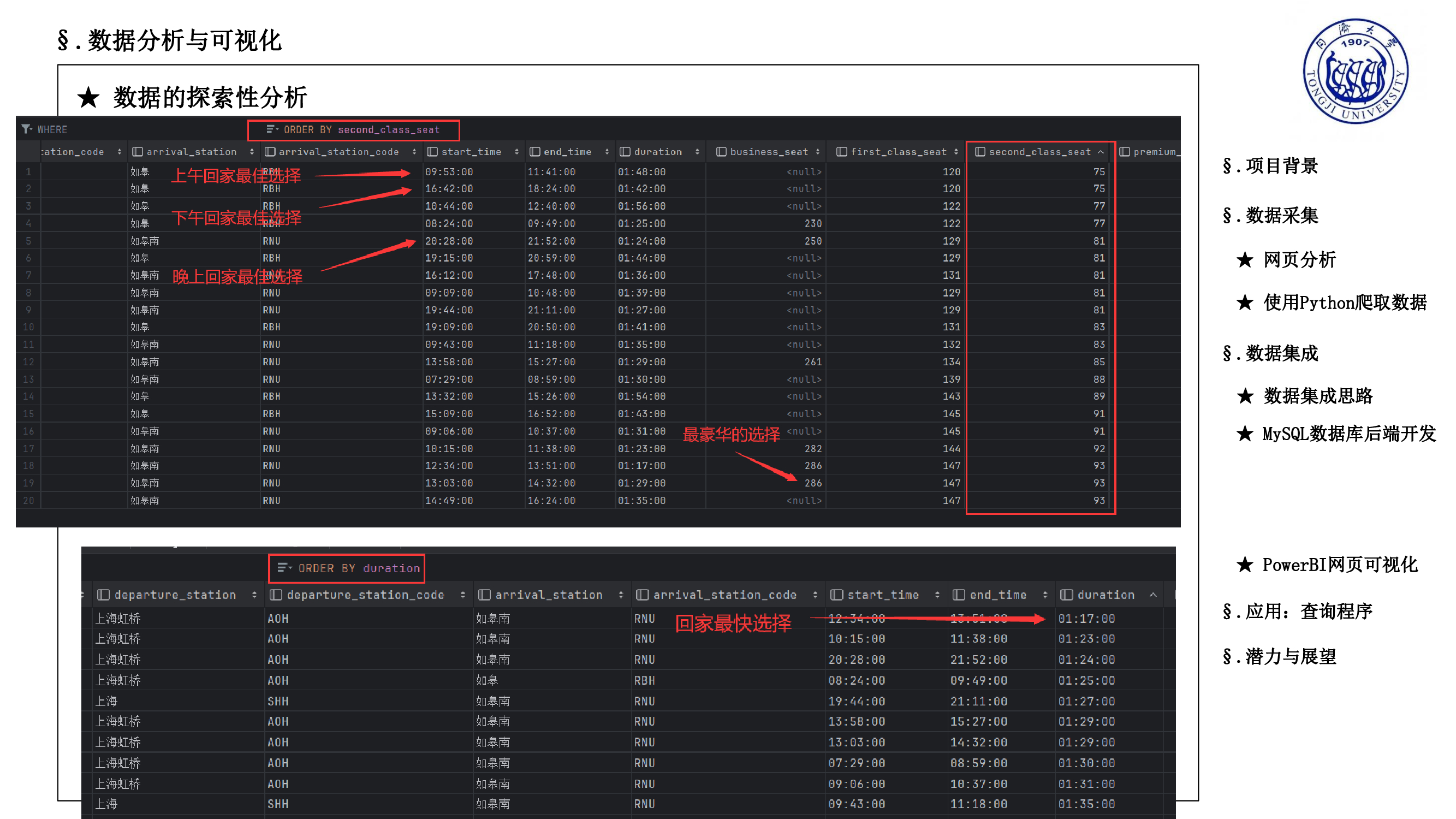Click the 01:17:00 duration cell

click(1086, 619)
